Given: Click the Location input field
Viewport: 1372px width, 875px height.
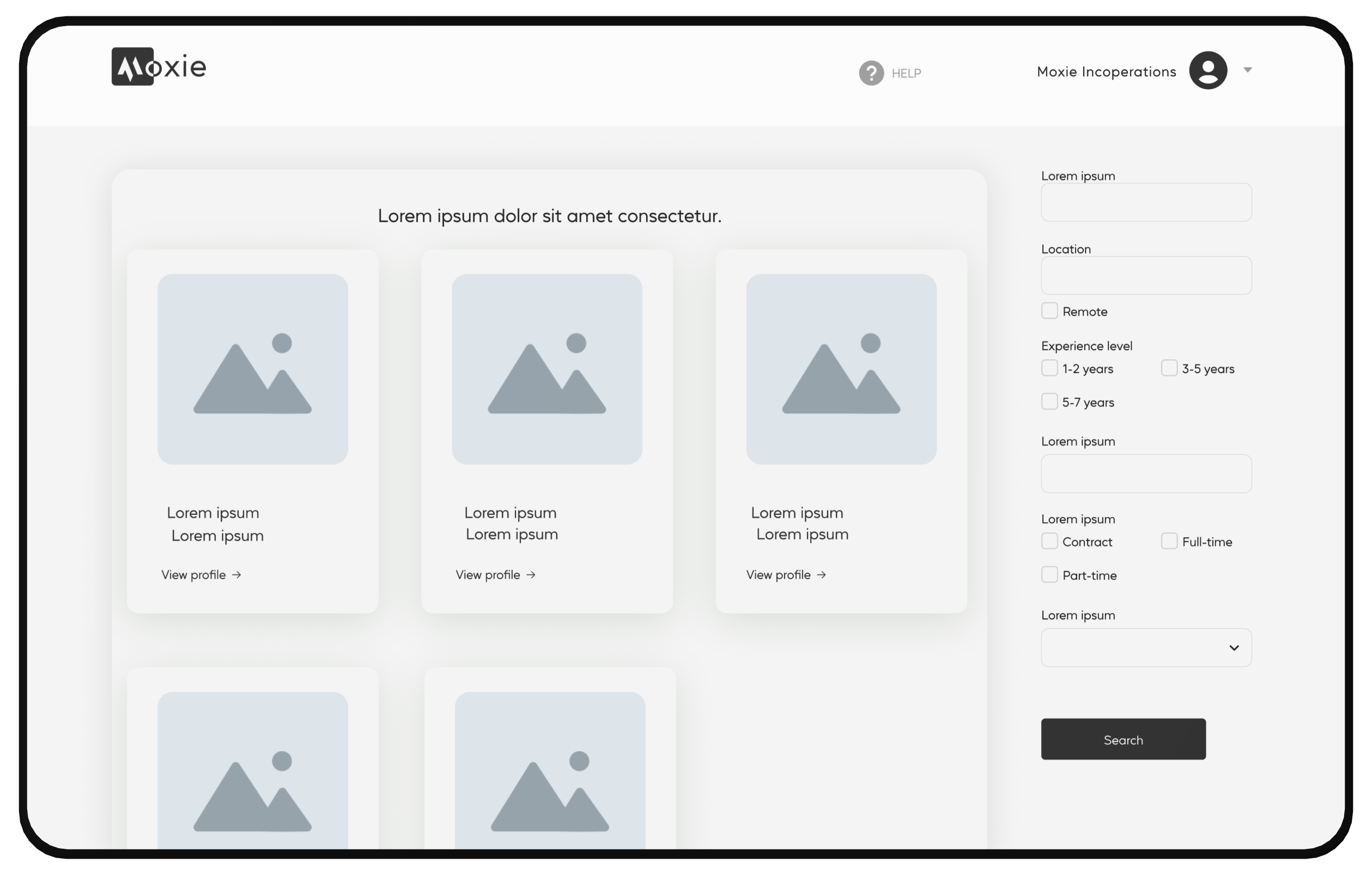Looking at the screenshot, I should (1146, 276).
